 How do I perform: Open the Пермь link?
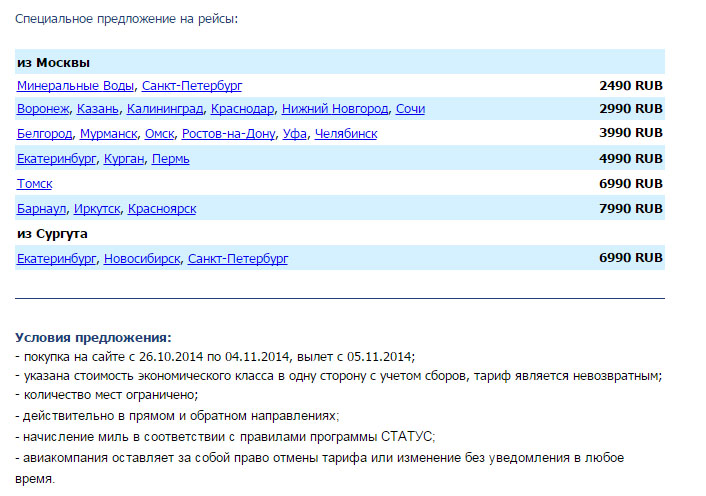(x=171, y=159)
